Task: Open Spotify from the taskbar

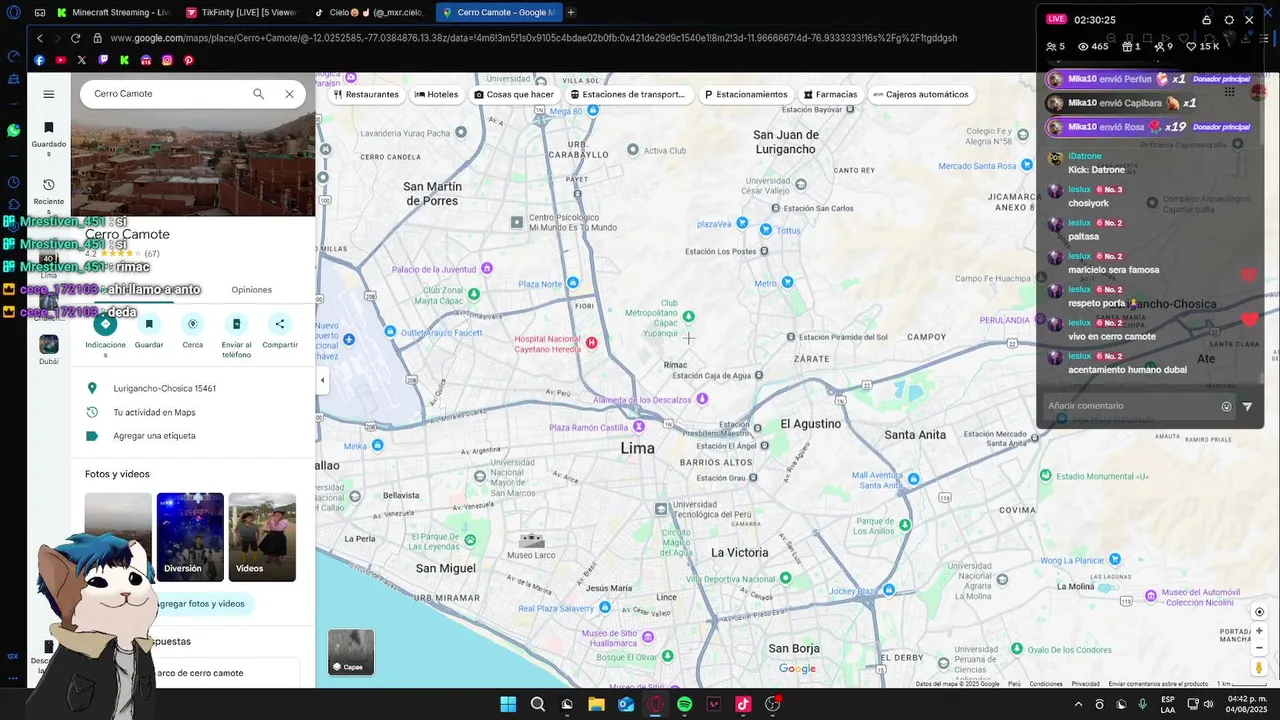Action: (685, 704)
